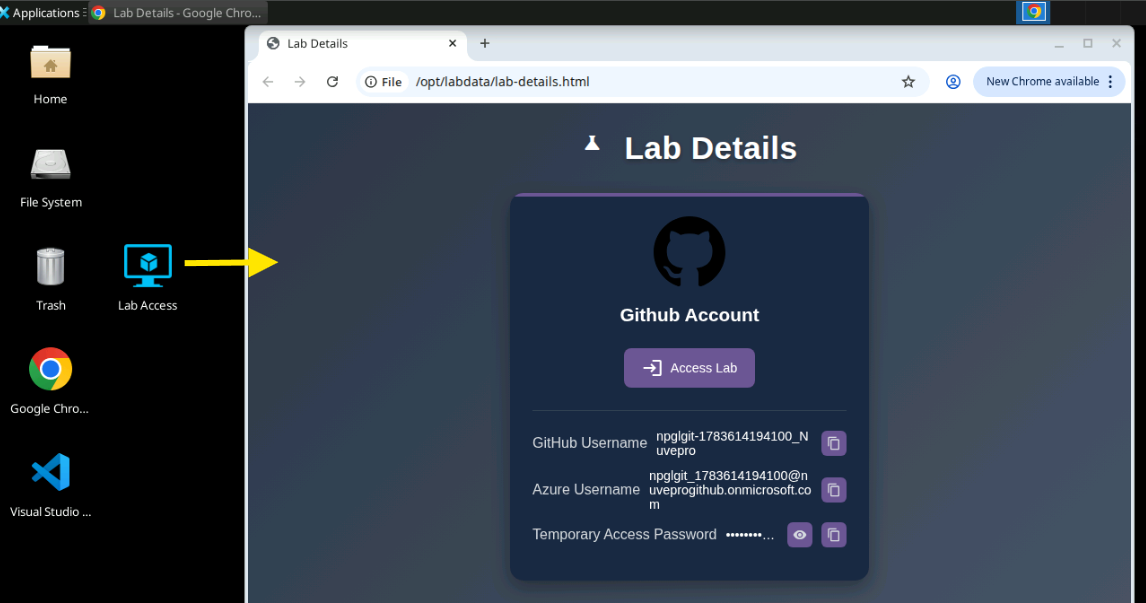Viewport: 1146px width, 603px height.
Task: Click the New Chrome available button
Action: [x=1042, y=82]
